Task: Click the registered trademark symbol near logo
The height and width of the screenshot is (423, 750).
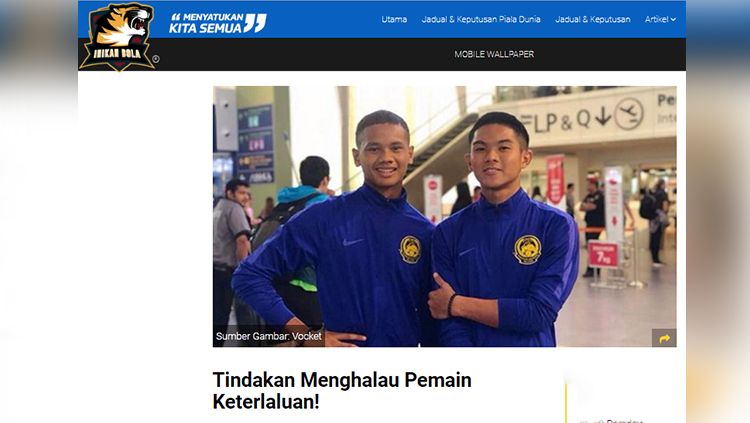Action: pos(155,59)
